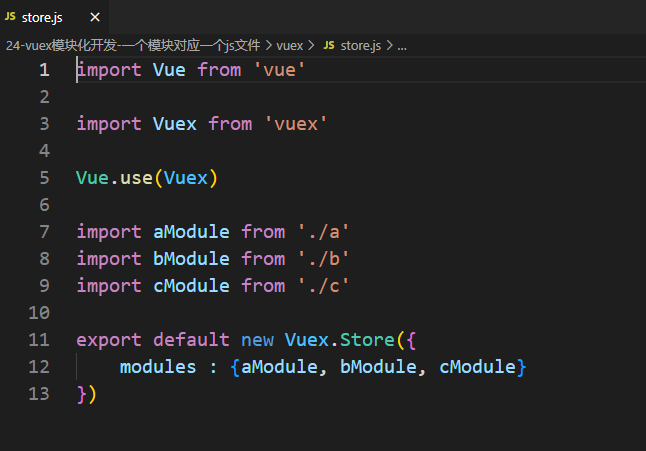Open the 24-vuex breadcrumb folder
Screen dimensions: 646x451
pyautogui.click(x=133, y=45)
